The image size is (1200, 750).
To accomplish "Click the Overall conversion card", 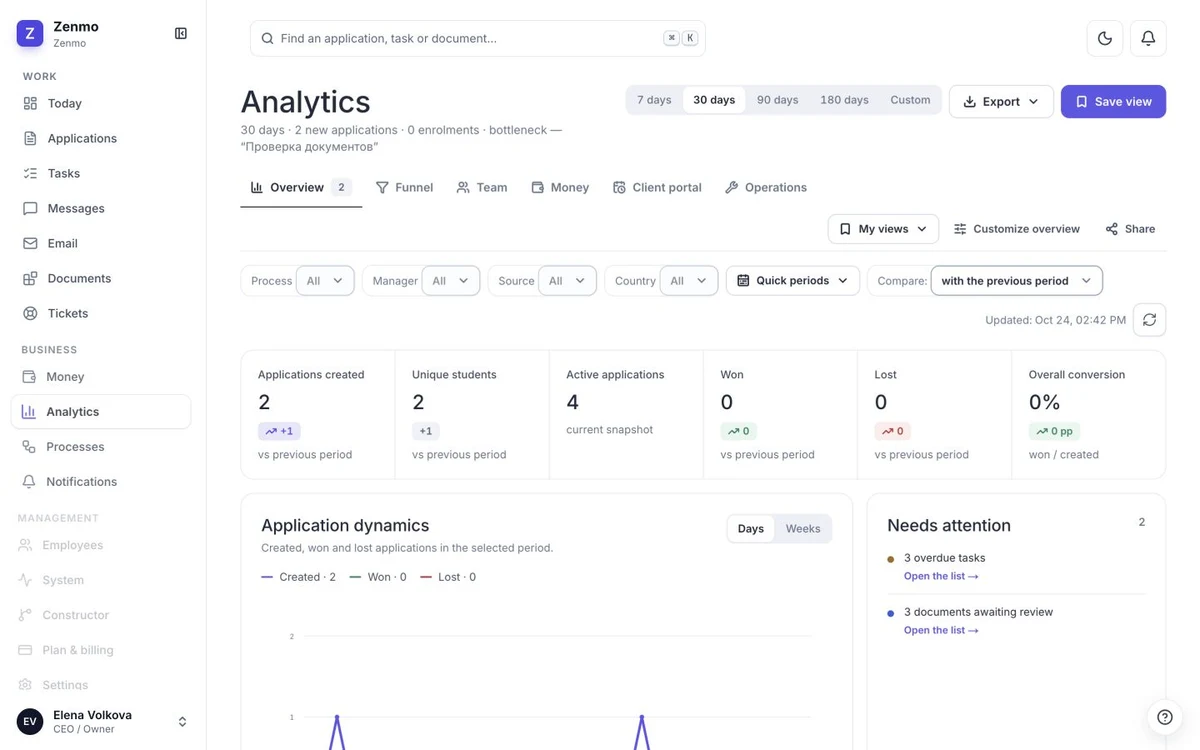I will click(x=1088, y=415).
